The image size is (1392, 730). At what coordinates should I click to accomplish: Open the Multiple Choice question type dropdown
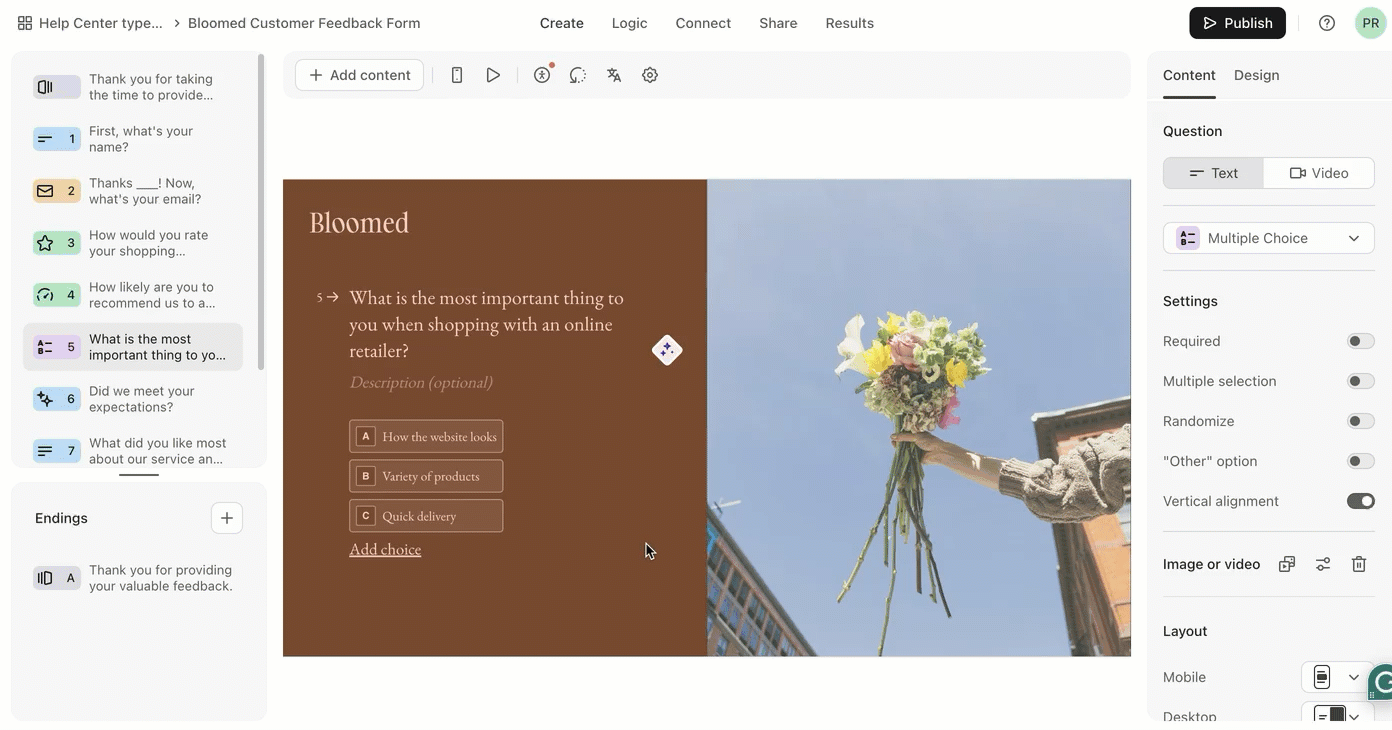click(x=1268, y=238)
